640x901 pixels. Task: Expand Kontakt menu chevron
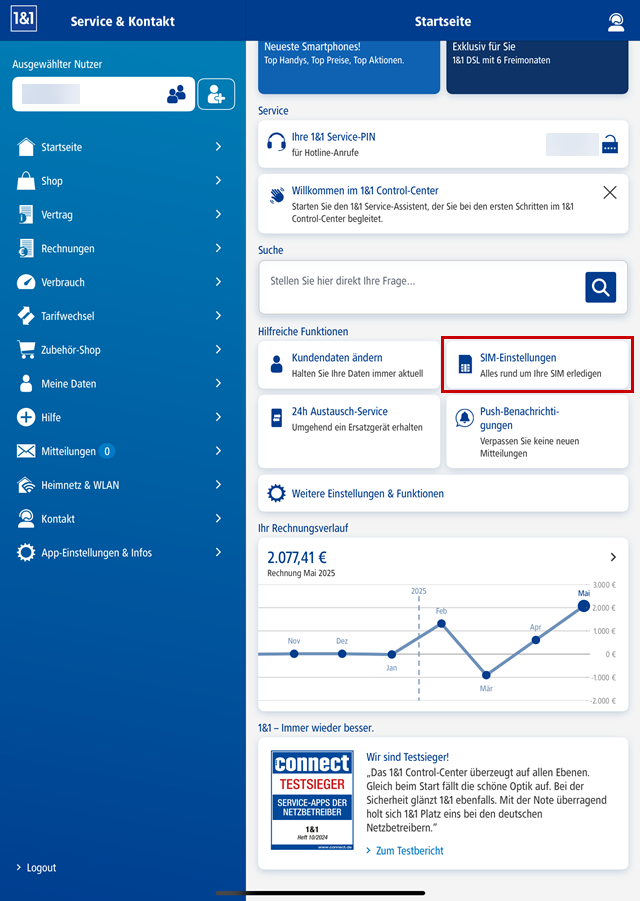tap(218, 518)
